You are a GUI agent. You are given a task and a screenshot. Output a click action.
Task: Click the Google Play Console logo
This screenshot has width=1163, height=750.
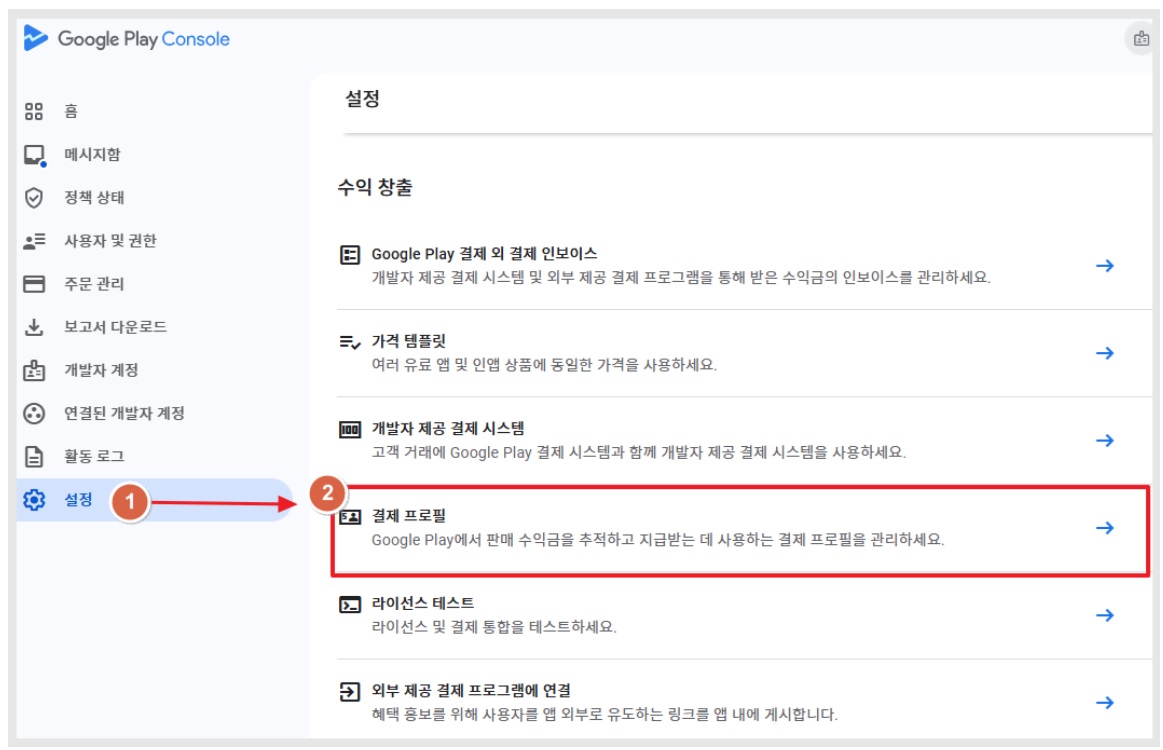[127, 39]
